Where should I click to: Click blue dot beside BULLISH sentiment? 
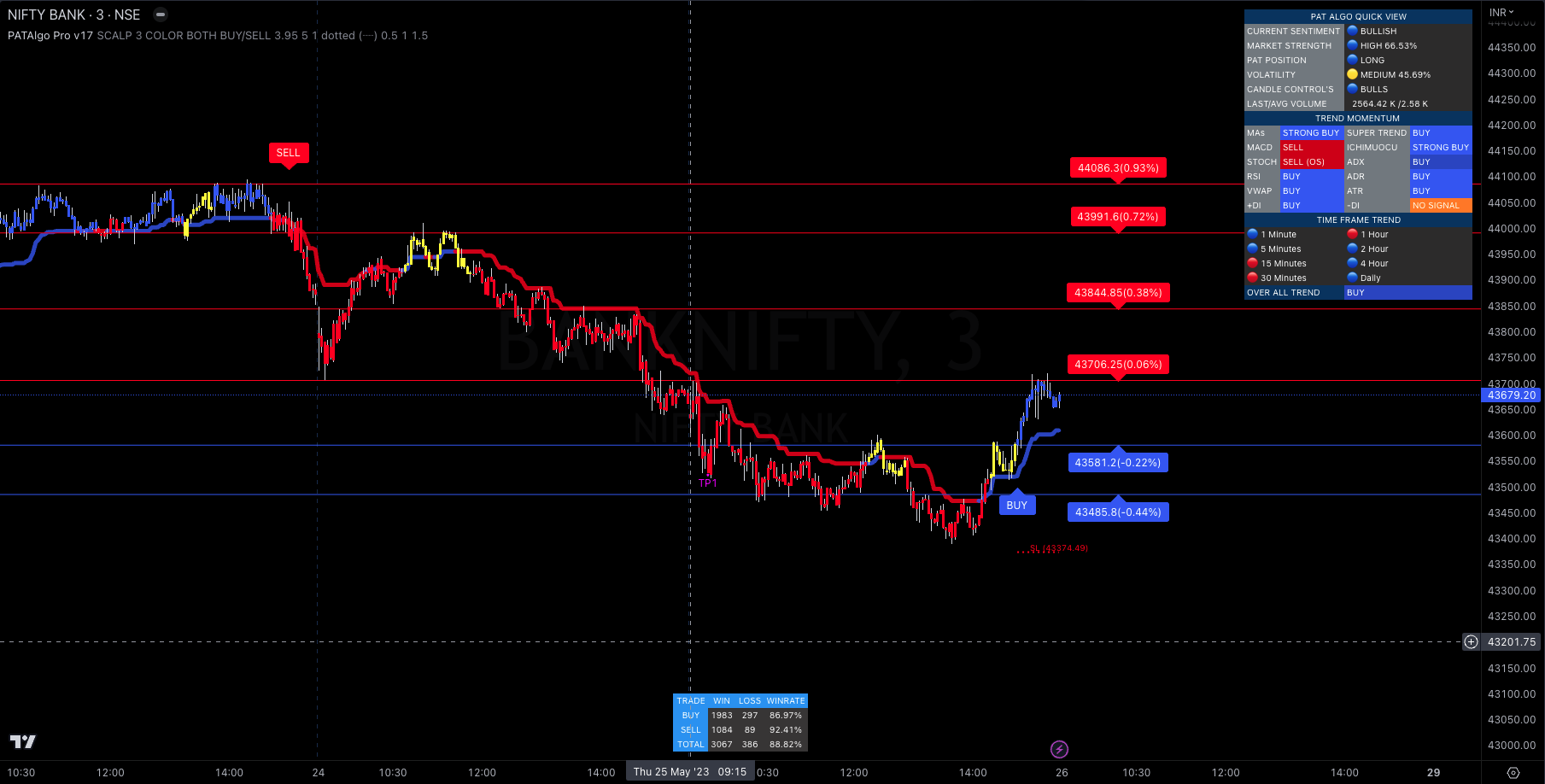click(x=1352, y=31)
